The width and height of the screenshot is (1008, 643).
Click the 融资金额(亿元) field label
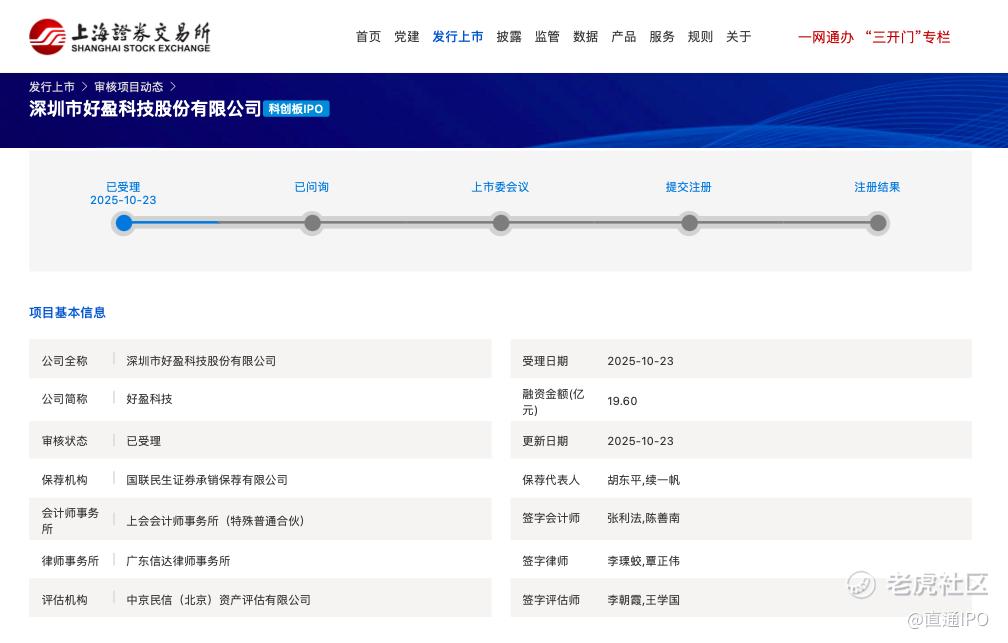tap(553, 402)
